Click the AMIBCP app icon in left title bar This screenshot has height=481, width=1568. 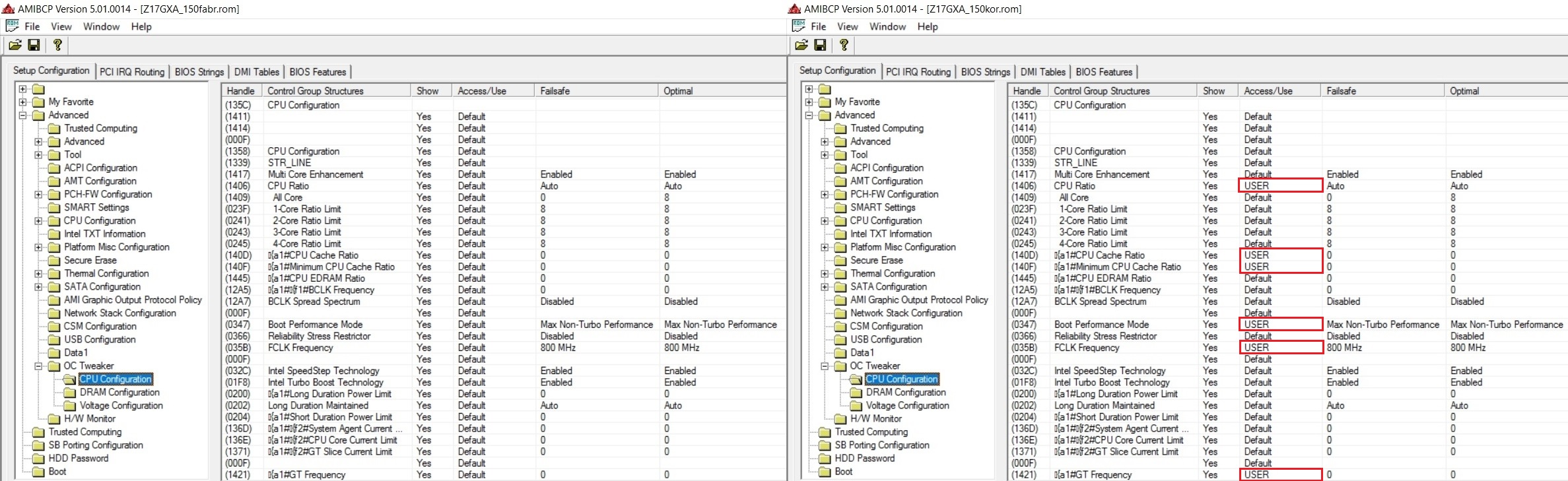[x=8, y=9]
